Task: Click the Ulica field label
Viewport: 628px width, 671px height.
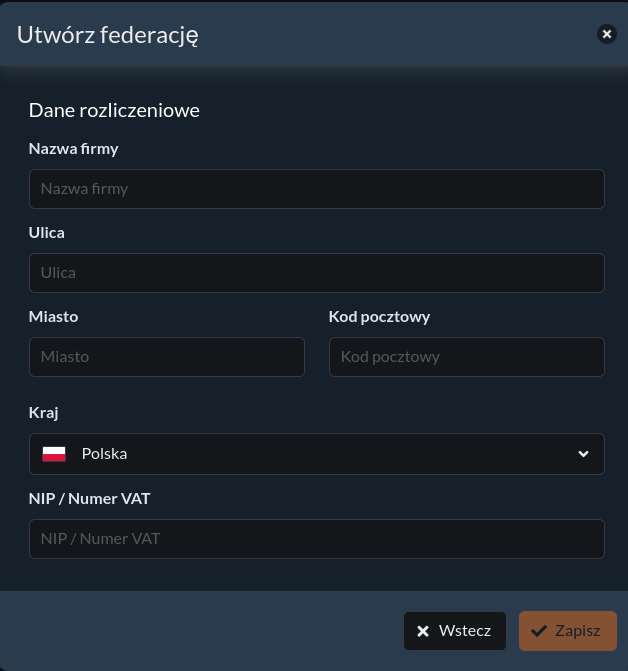Action: point(47,233)
